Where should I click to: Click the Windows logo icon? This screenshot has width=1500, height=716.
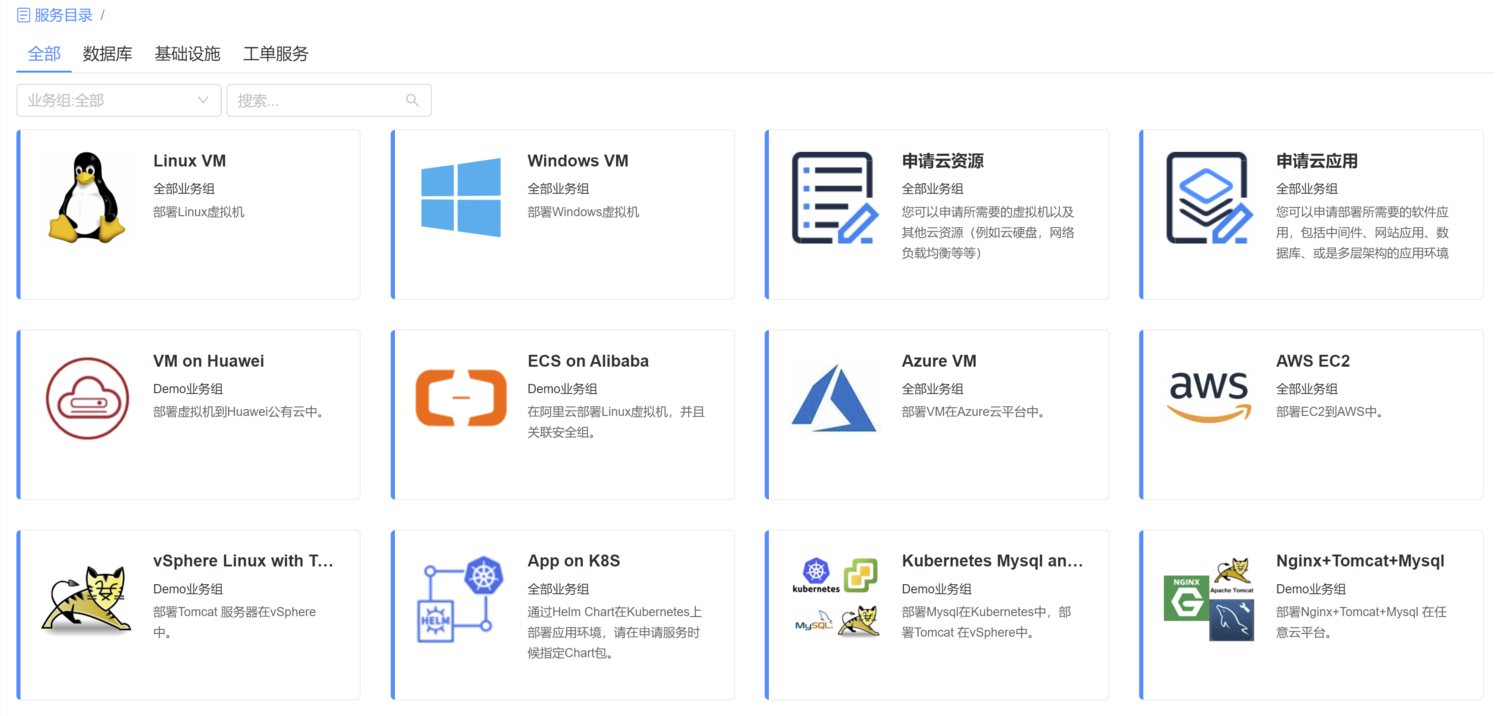click(461, 197)
